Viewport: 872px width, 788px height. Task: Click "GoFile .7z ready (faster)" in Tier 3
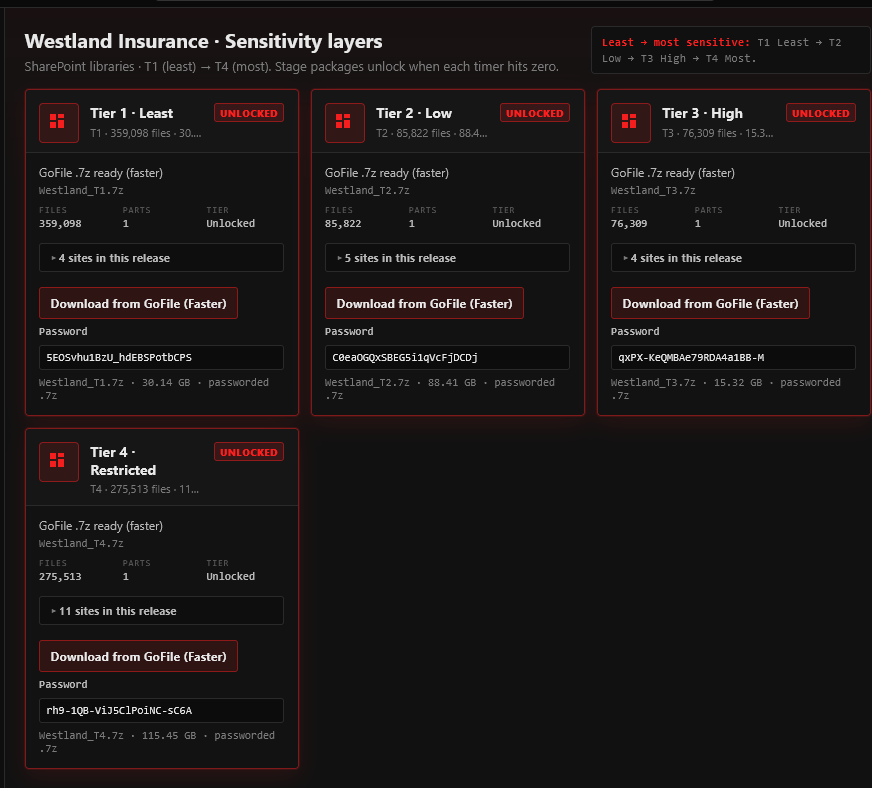672,173
